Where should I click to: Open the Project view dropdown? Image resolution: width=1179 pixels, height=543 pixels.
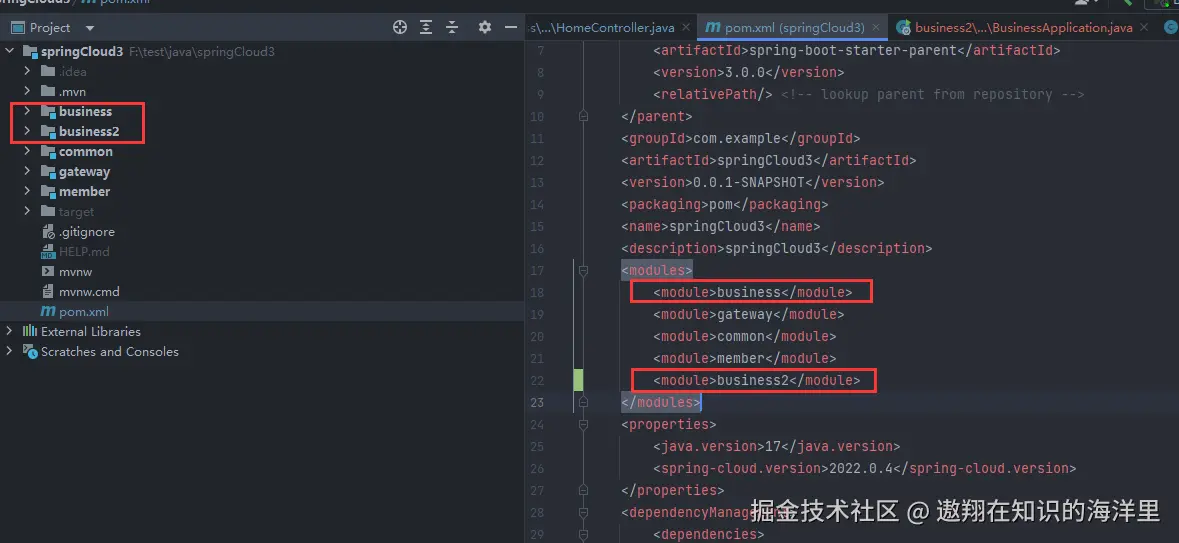(x=90, y=29)
